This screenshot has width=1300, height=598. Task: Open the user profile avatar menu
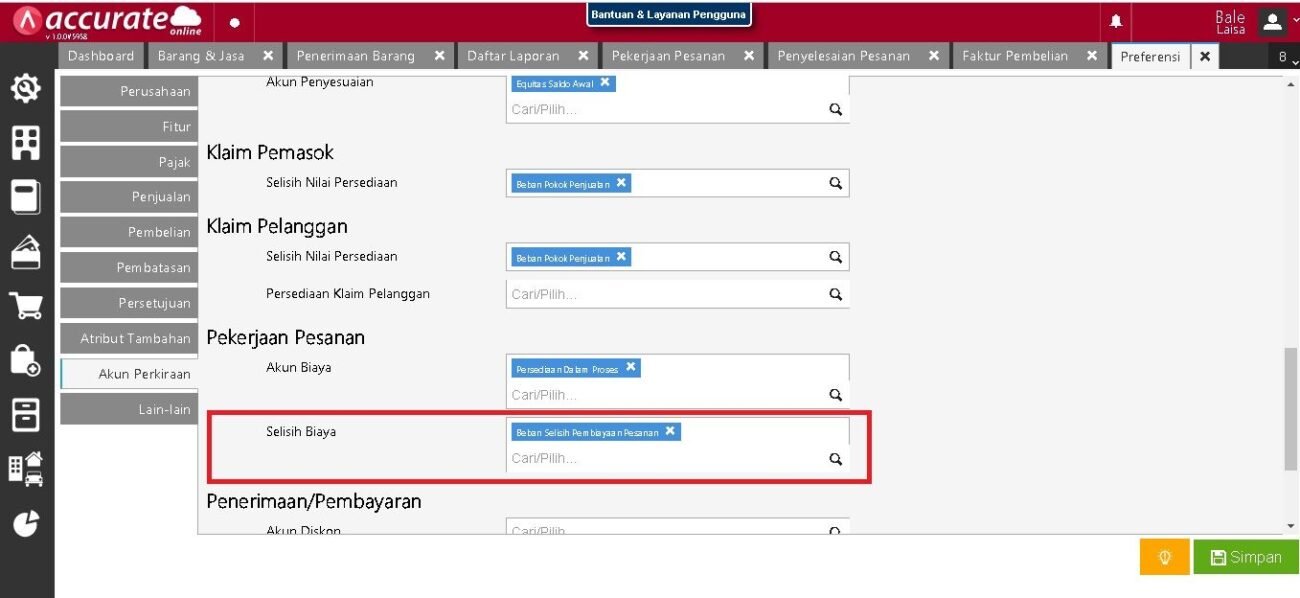point(1272,21)
